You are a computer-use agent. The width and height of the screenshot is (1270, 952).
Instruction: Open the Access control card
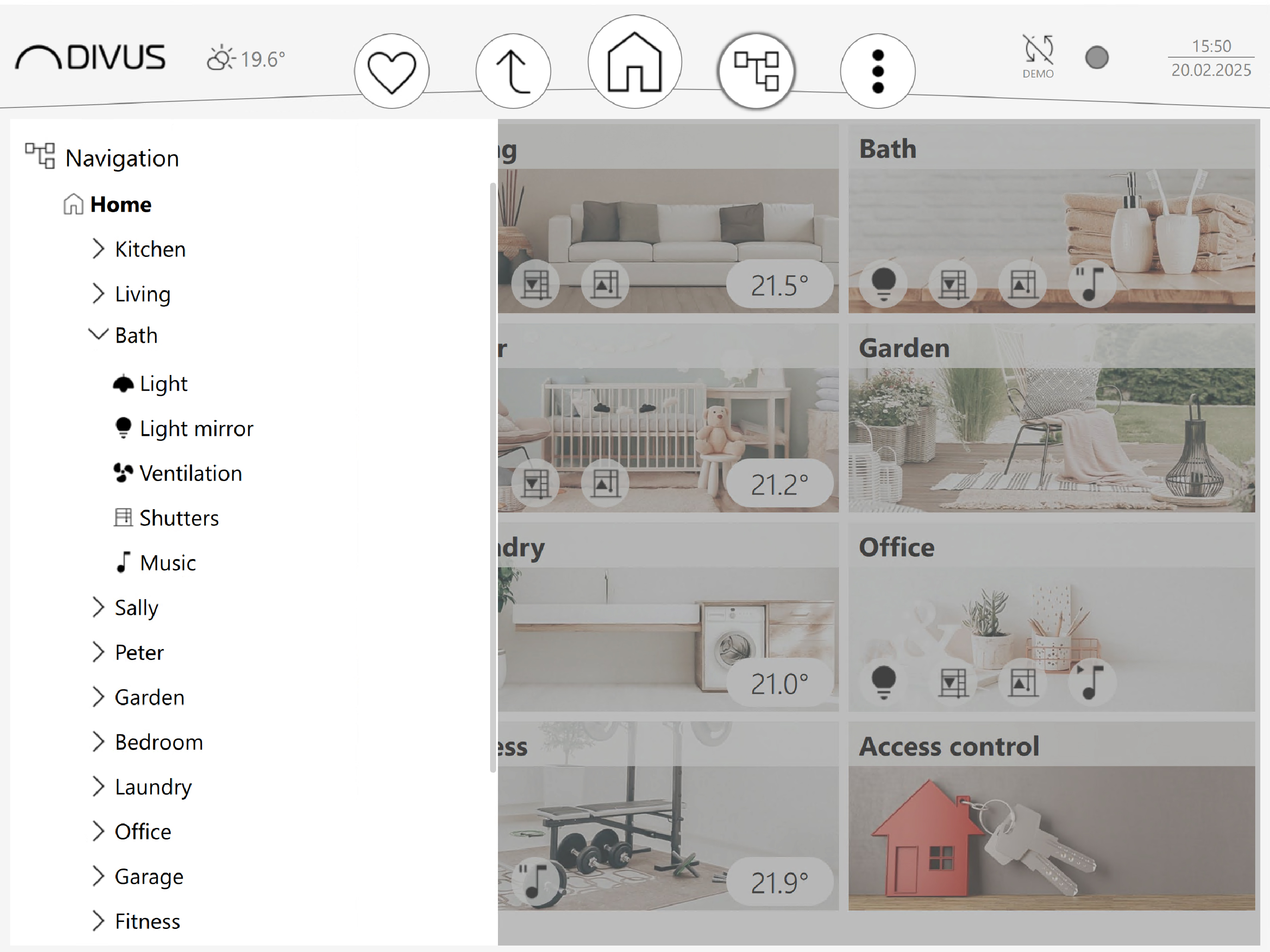tap(1051, 816)
